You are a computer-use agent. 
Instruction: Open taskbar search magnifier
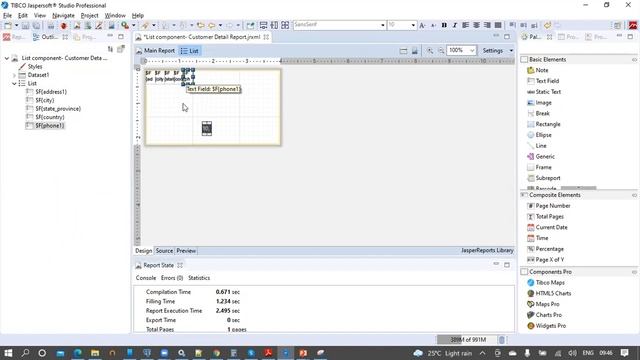point(25,353)
